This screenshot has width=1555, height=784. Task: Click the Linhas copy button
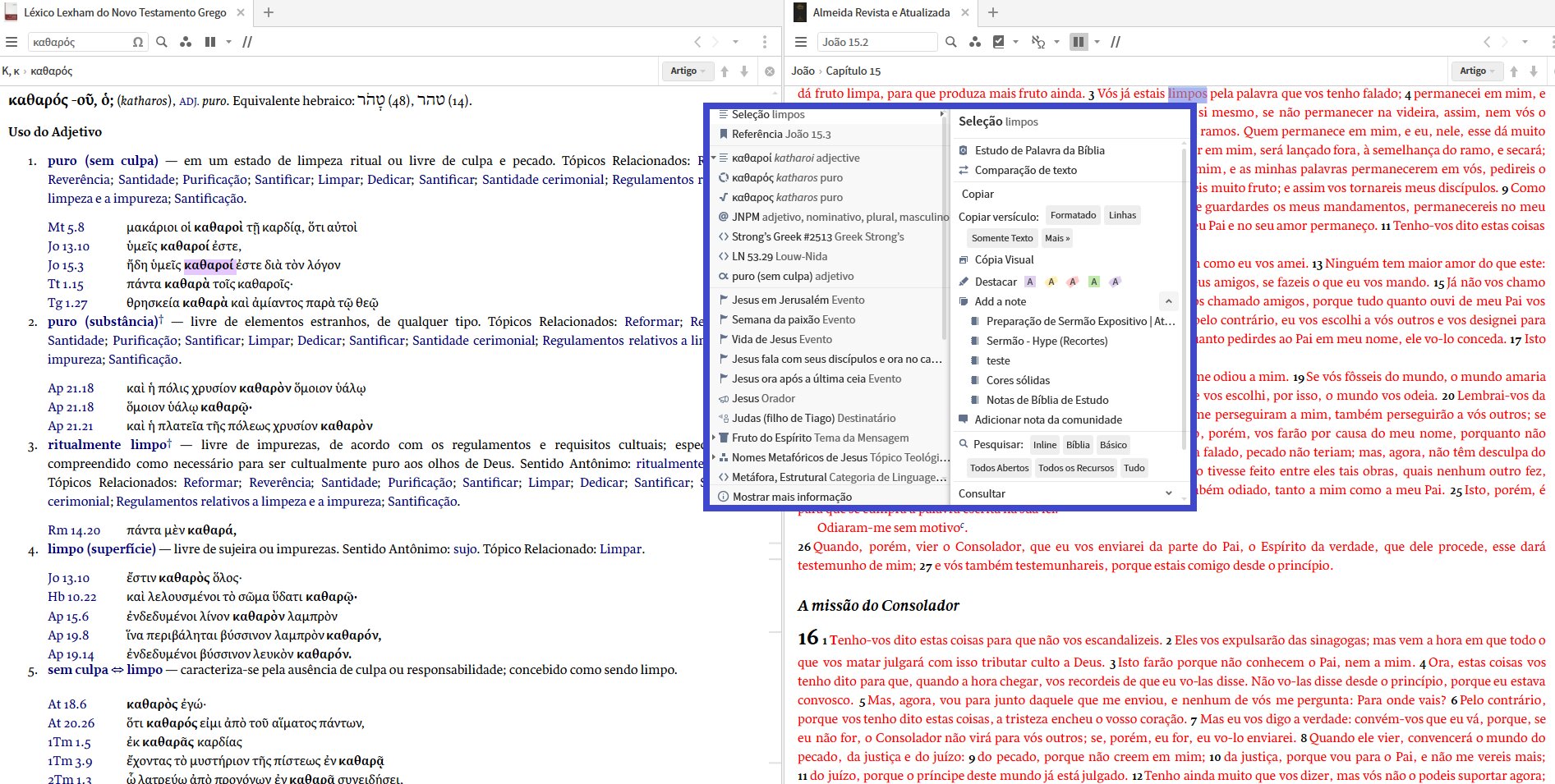point(1122,215)
